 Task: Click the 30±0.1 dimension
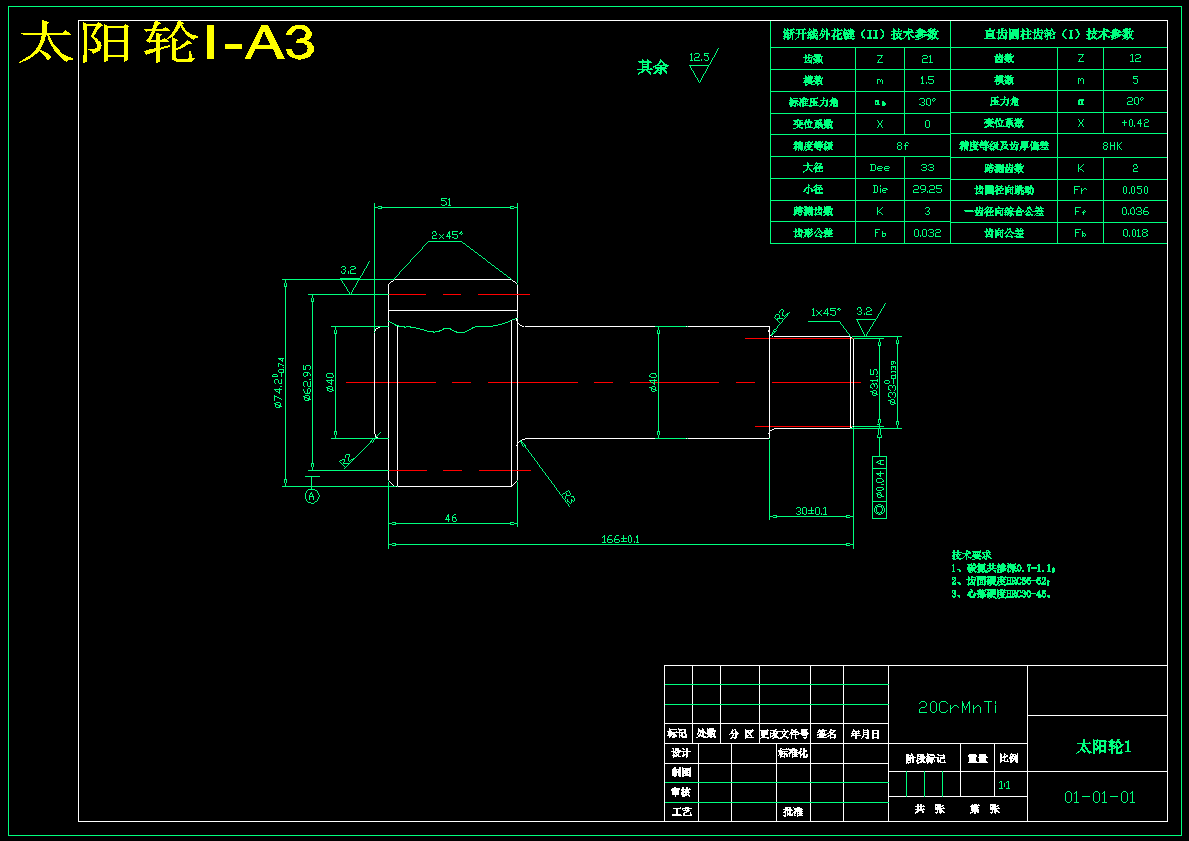pos(811,511)
